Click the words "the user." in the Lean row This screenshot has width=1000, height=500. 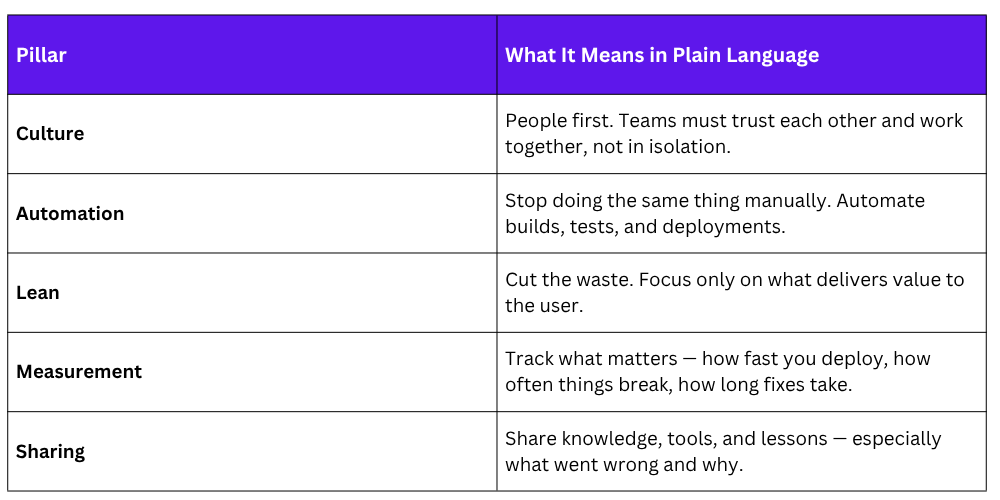tap(544, 306)
